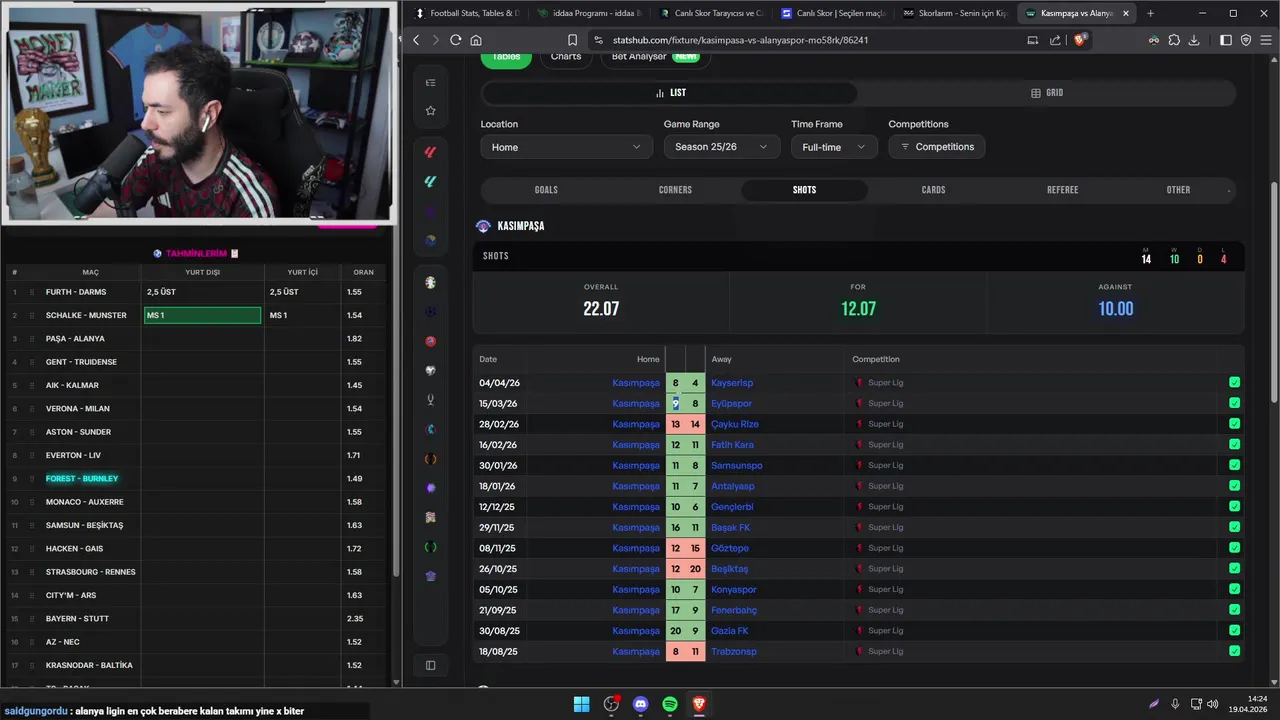Go back with the browser back arrow
This screenshot has width=1280, height=720.
pyautogui.click(x=416, y=40)
